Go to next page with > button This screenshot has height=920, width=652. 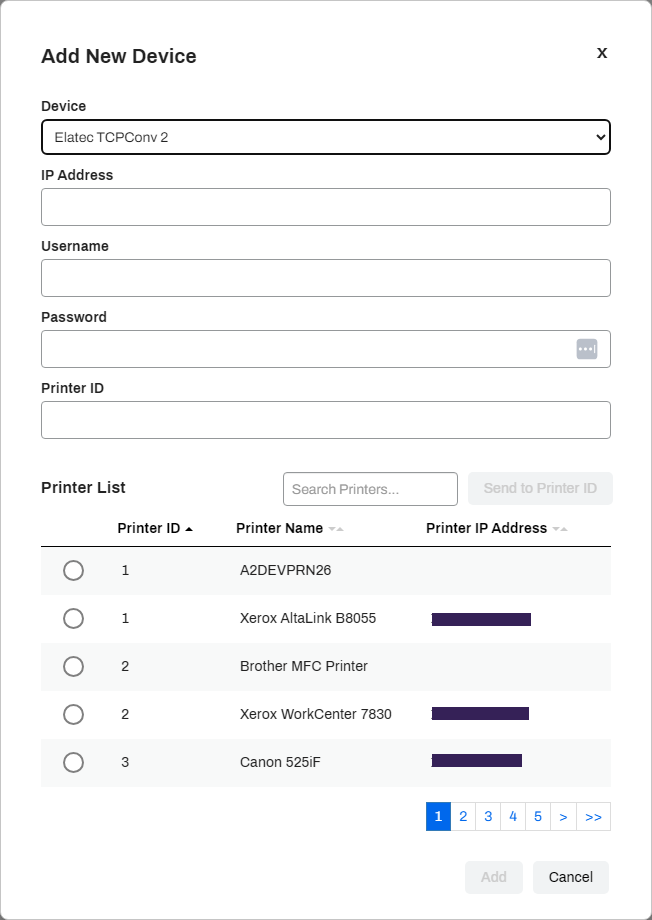tap(563, 817)
